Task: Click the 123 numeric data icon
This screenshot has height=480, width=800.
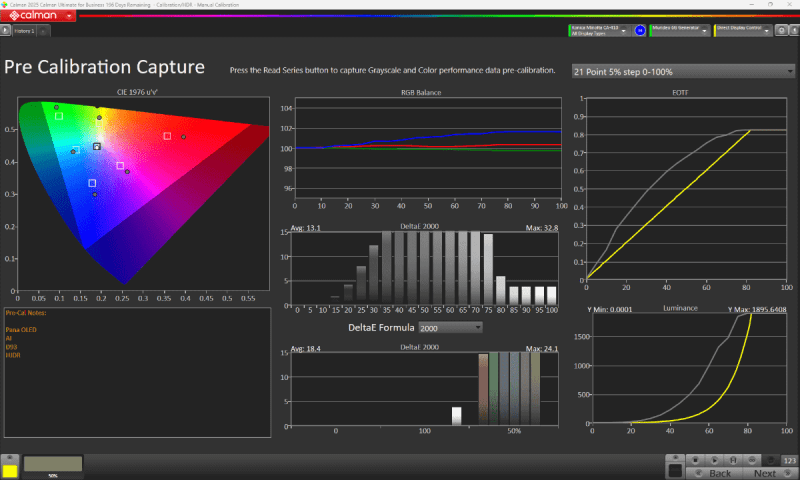Action: tap(789, 460)
